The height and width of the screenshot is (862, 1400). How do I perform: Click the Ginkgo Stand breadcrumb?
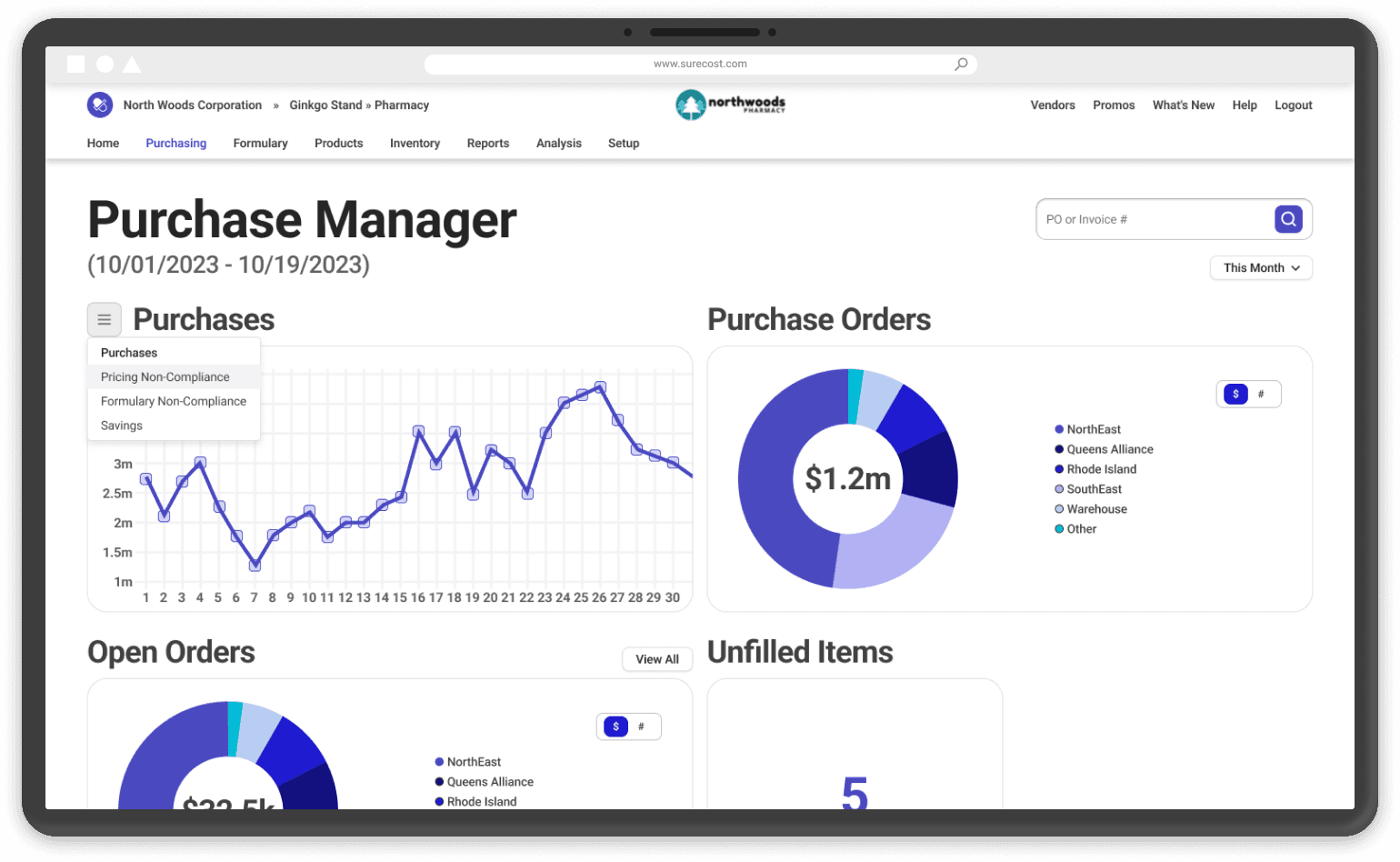[325, 105]
